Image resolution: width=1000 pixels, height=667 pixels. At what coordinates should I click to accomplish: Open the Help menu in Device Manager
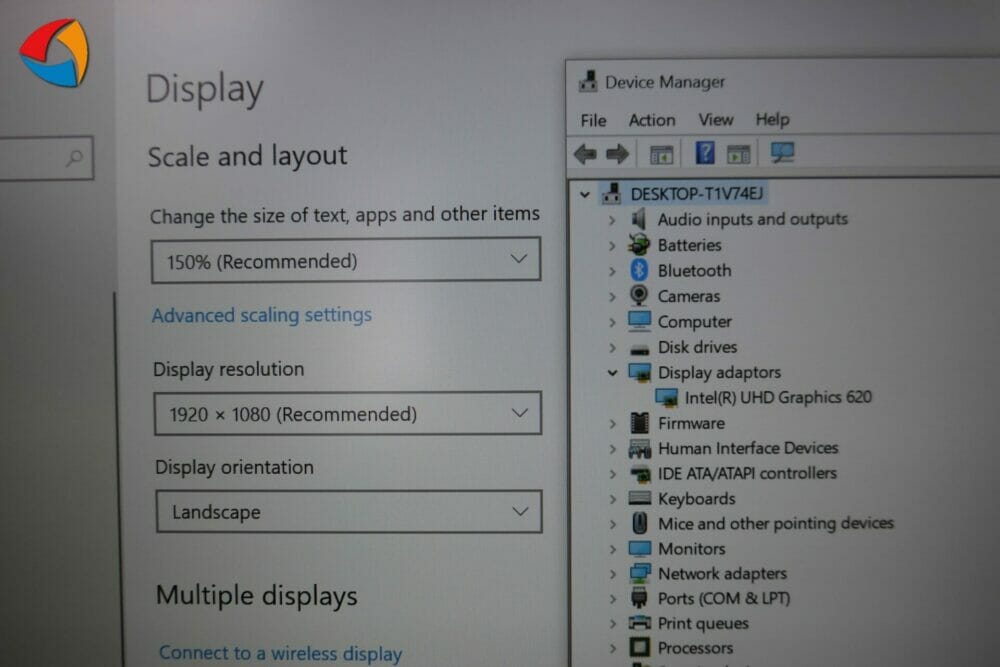click(x=772, y=119)
